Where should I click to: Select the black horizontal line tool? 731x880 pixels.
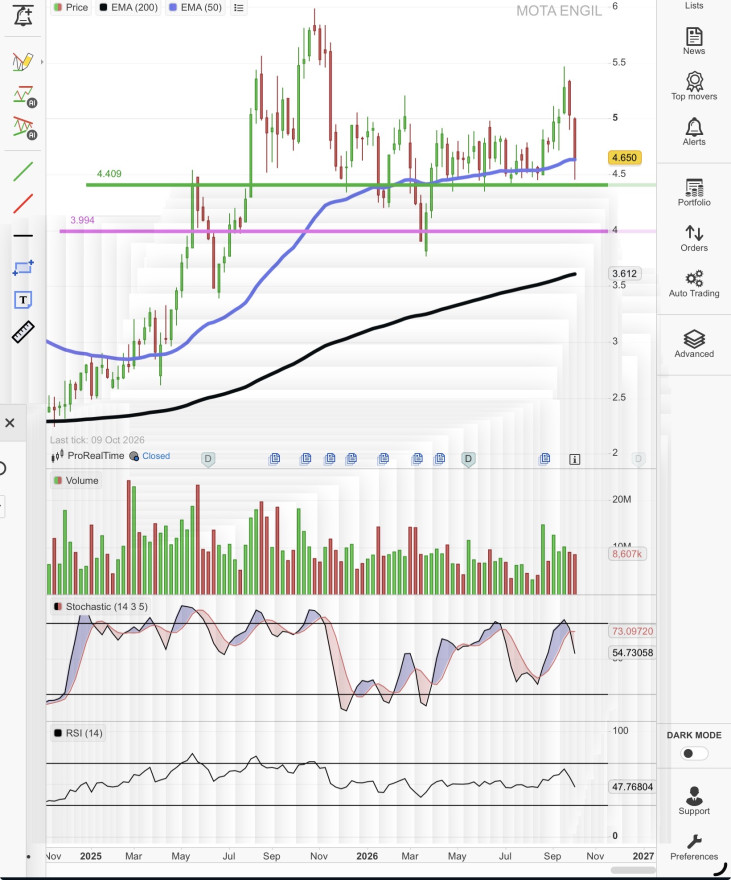tap(23, 236)
